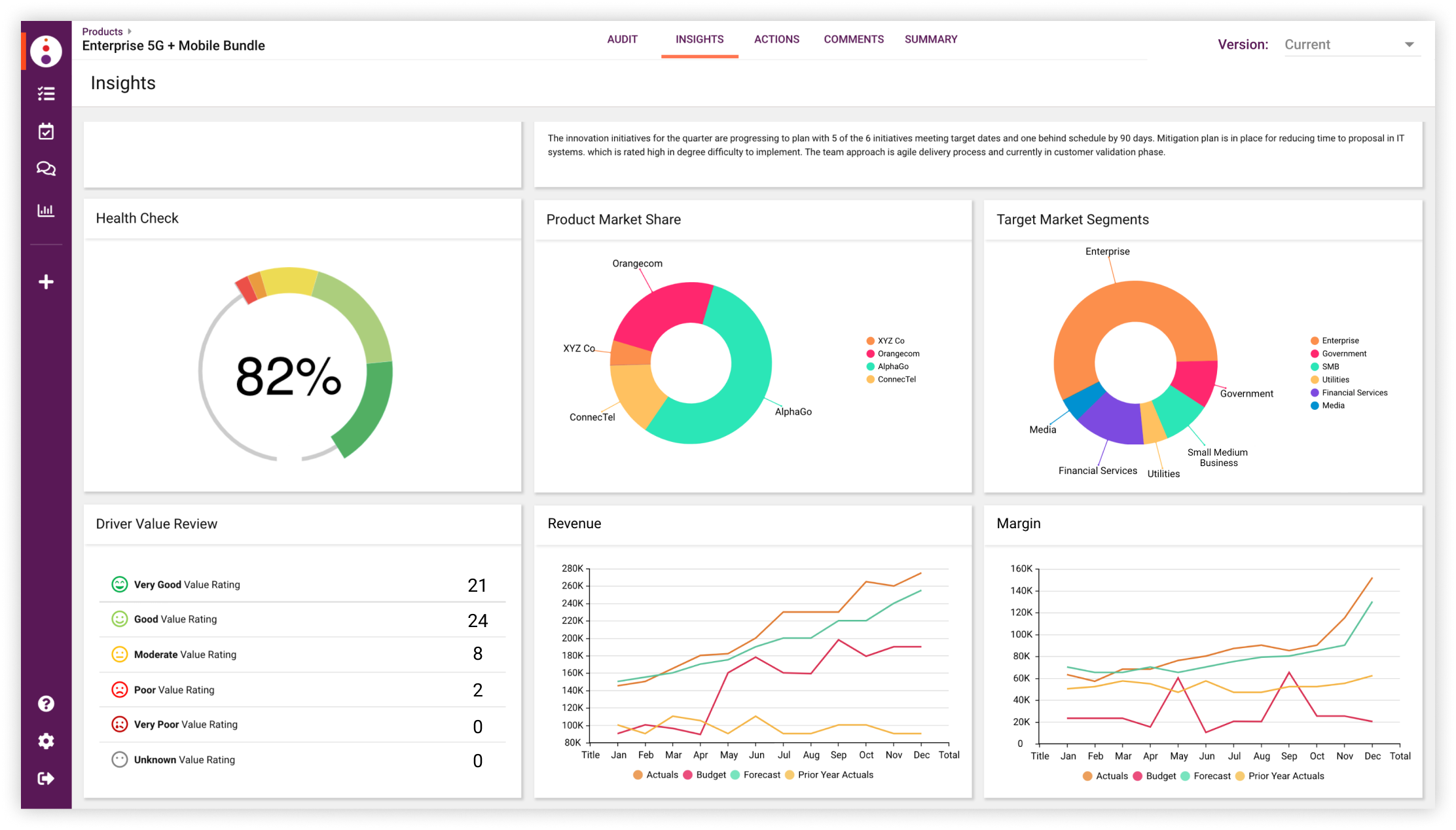Click the plus icon to add a new item
This screenshot has width=1456, height=830.
pyautogui.click(x=46, y=281)
